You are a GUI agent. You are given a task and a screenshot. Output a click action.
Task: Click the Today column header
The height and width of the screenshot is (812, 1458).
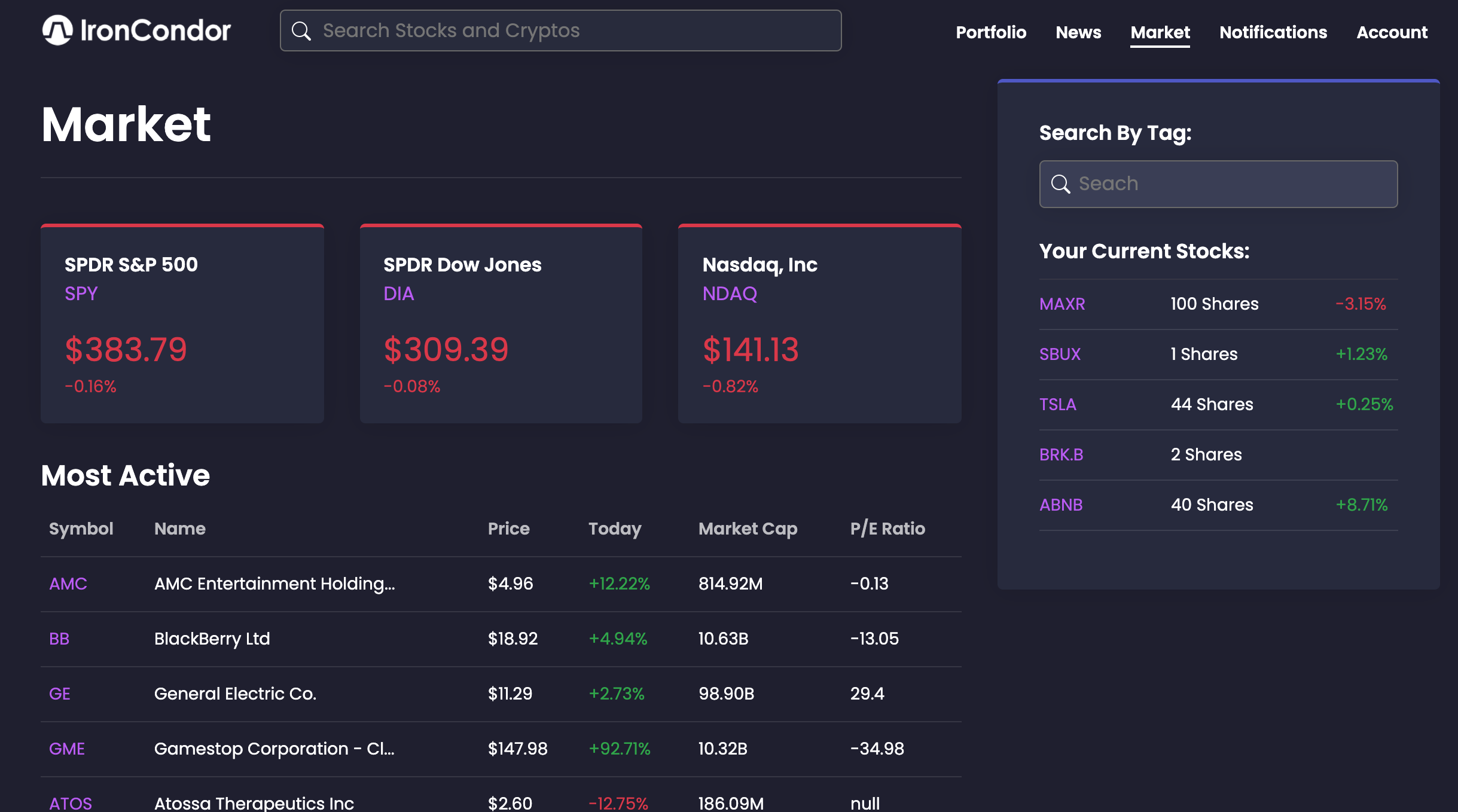(x=615, y=529)
